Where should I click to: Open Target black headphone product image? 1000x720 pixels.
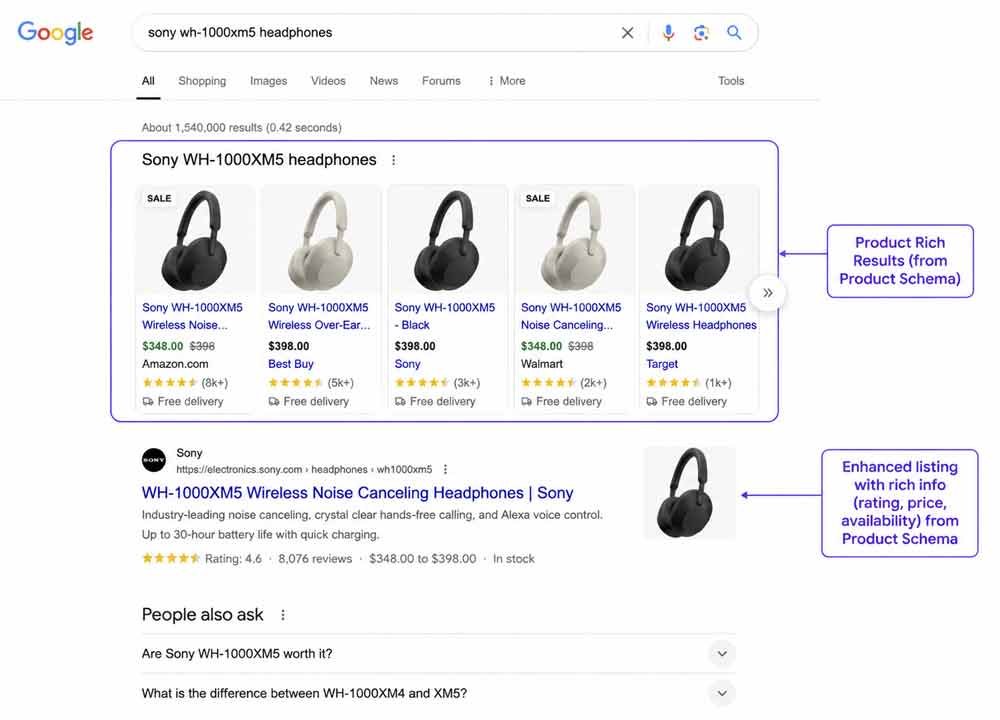[699, 240]
